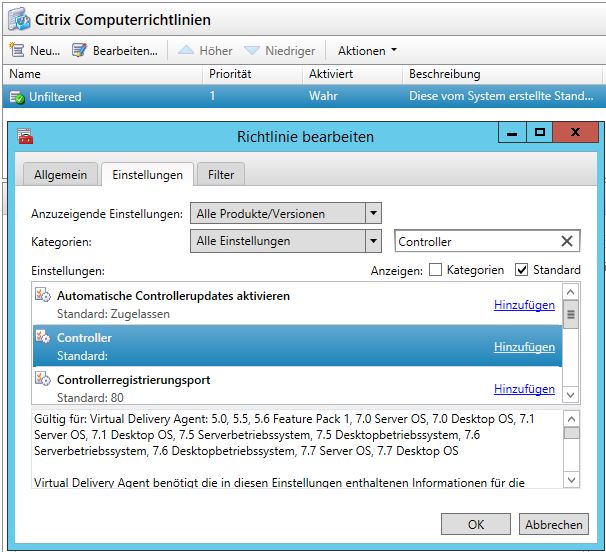Click Hinzufügen link for Controller setting
Viewport: 606px width, 552px height.
click(524, 347)
